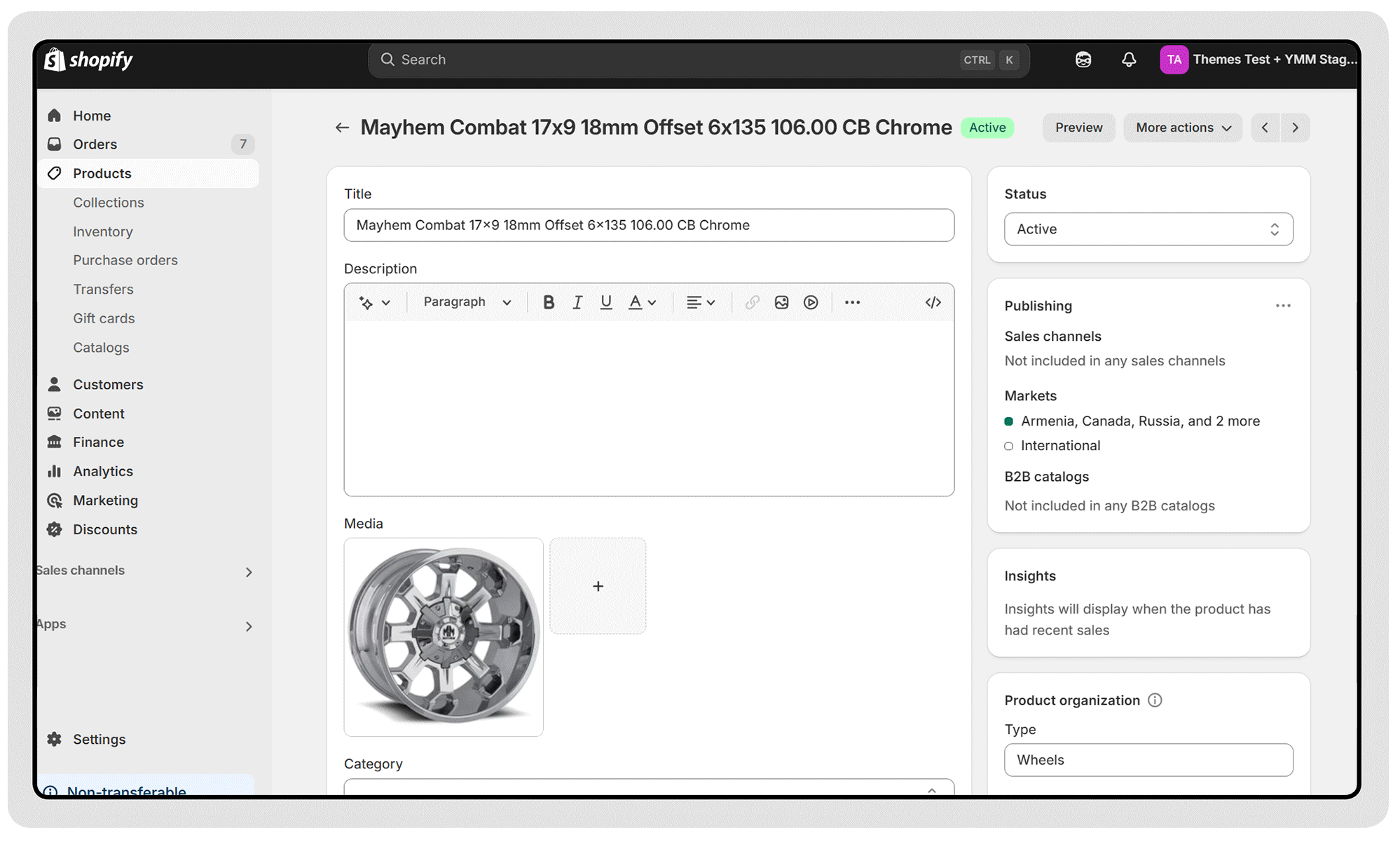Click the Preview button

coord(1078,128)
